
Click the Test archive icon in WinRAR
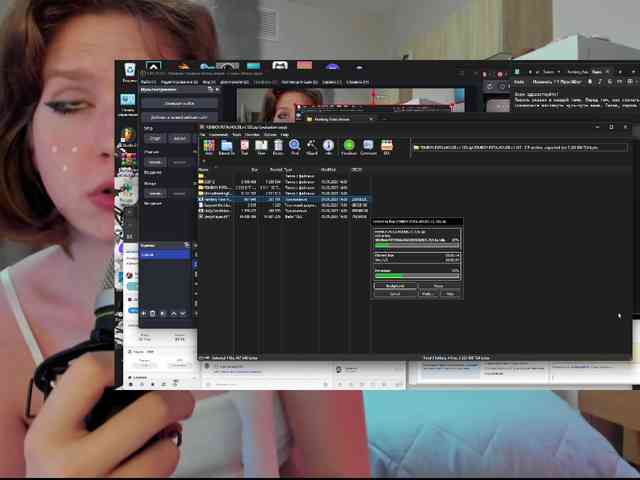click(244, 146)
